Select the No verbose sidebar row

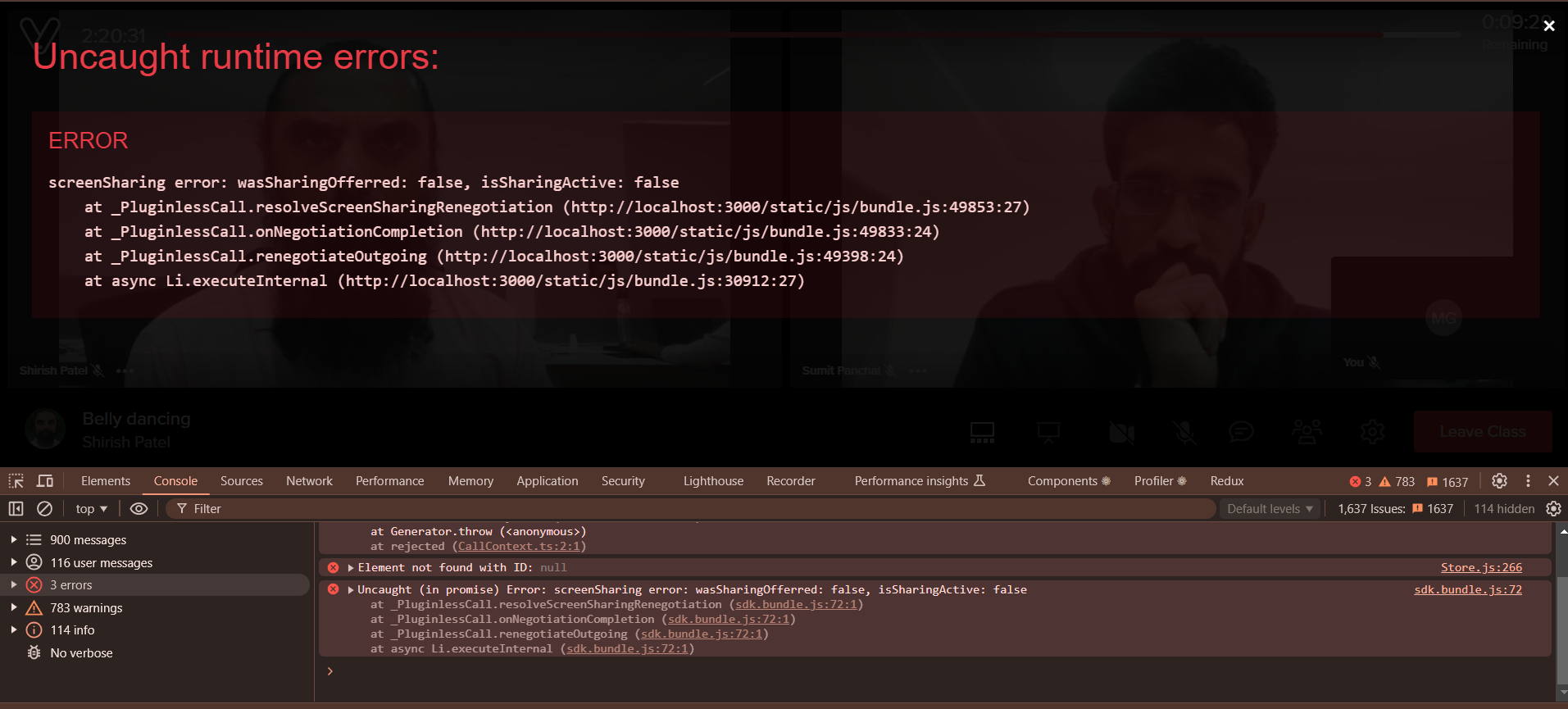[x=156, y=653]
